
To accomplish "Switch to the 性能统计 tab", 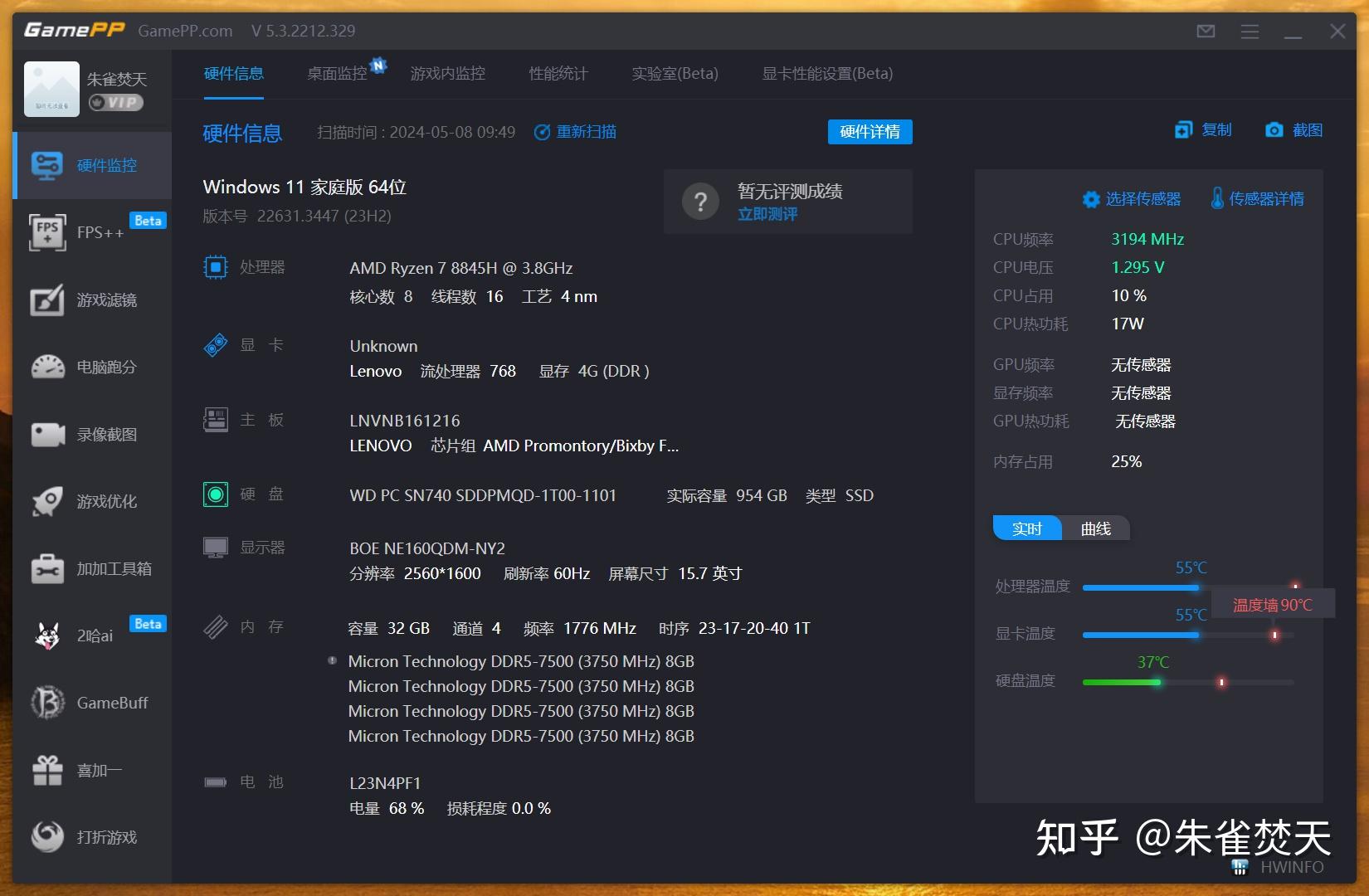I will 558,74.
